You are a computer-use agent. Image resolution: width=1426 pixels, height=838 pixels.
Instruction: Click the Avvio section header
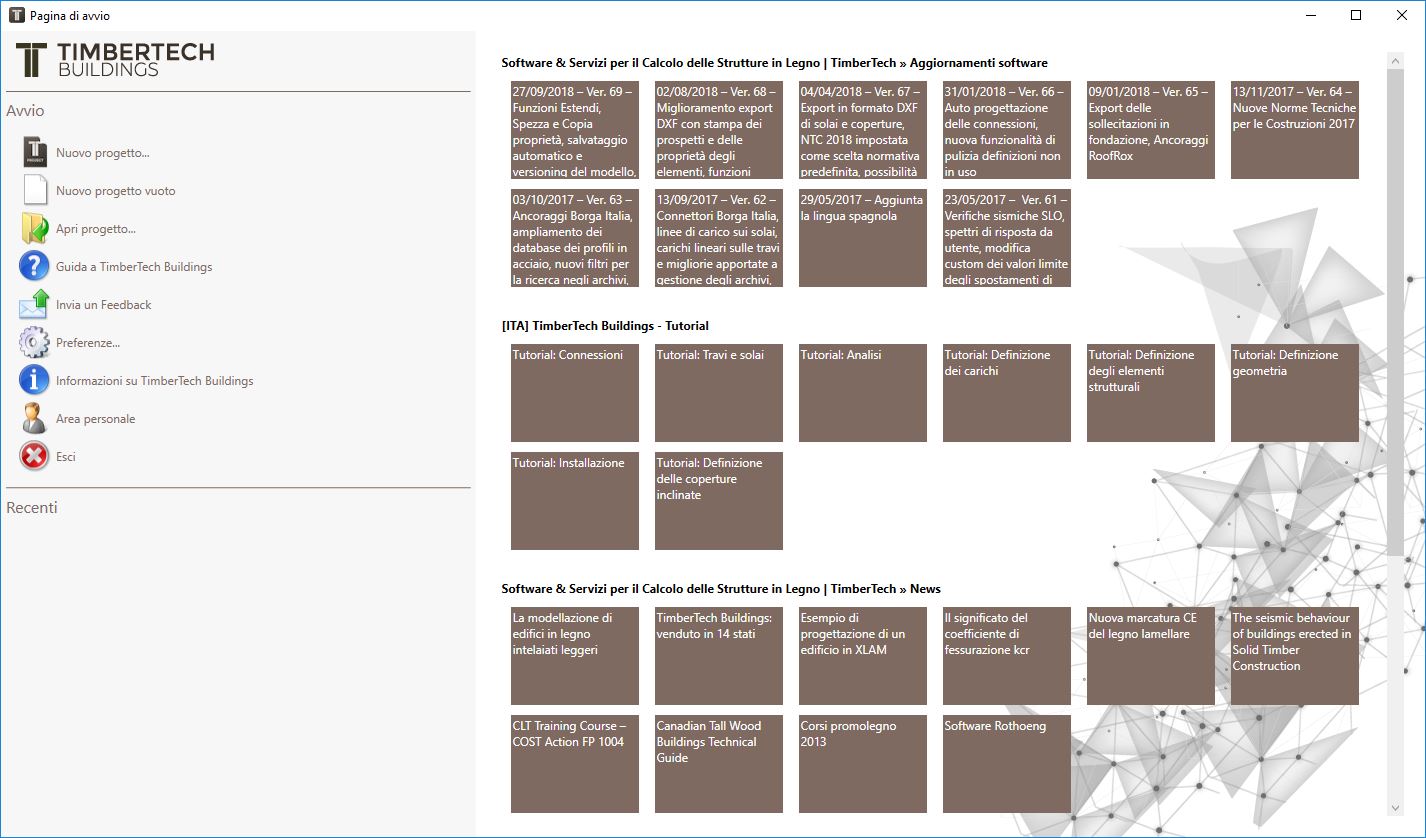[25, 111]
